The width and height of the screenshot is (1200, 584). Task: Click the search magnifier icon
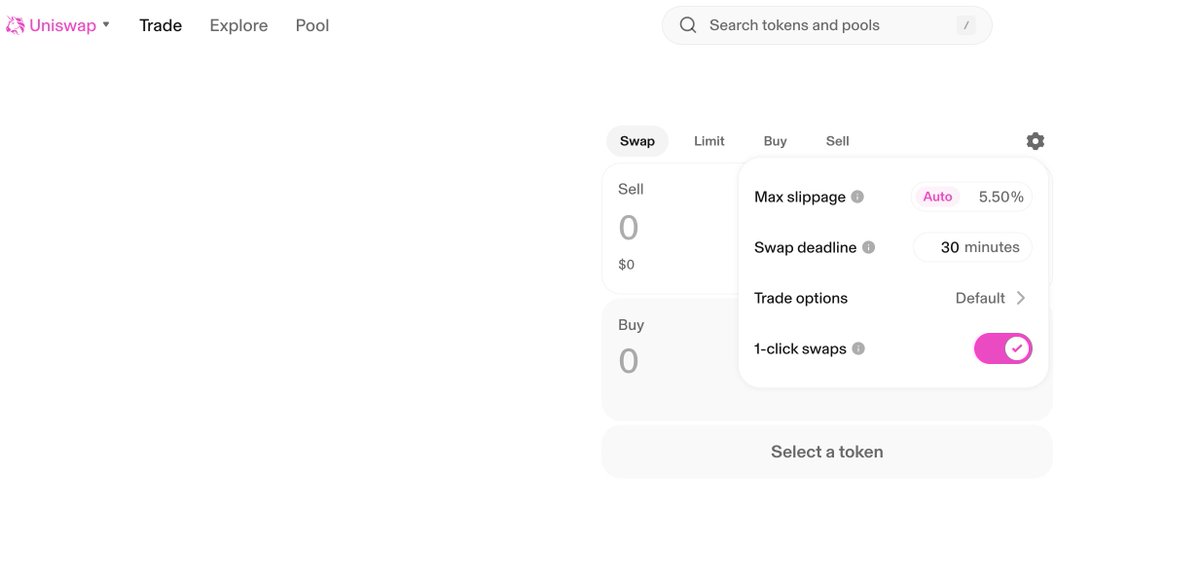[688, 25]
